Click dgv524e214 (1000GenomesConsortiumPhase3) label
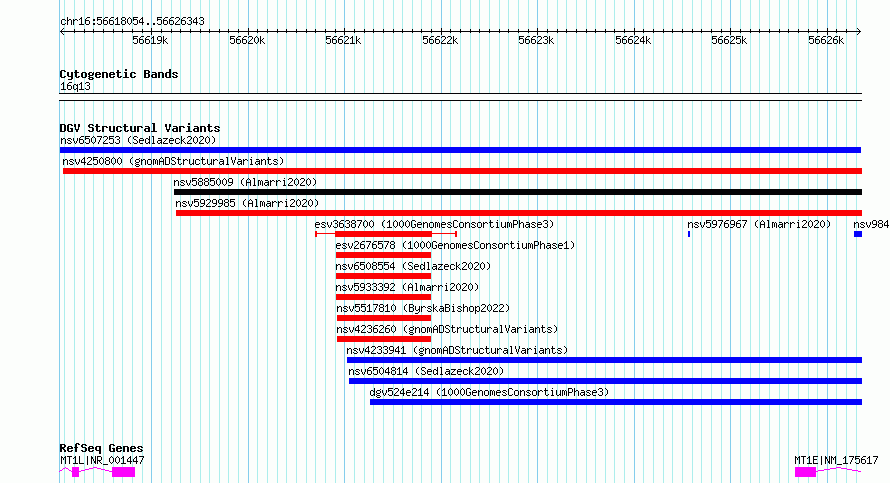Screen dimensions: 890x483 [x=489, y=392]
